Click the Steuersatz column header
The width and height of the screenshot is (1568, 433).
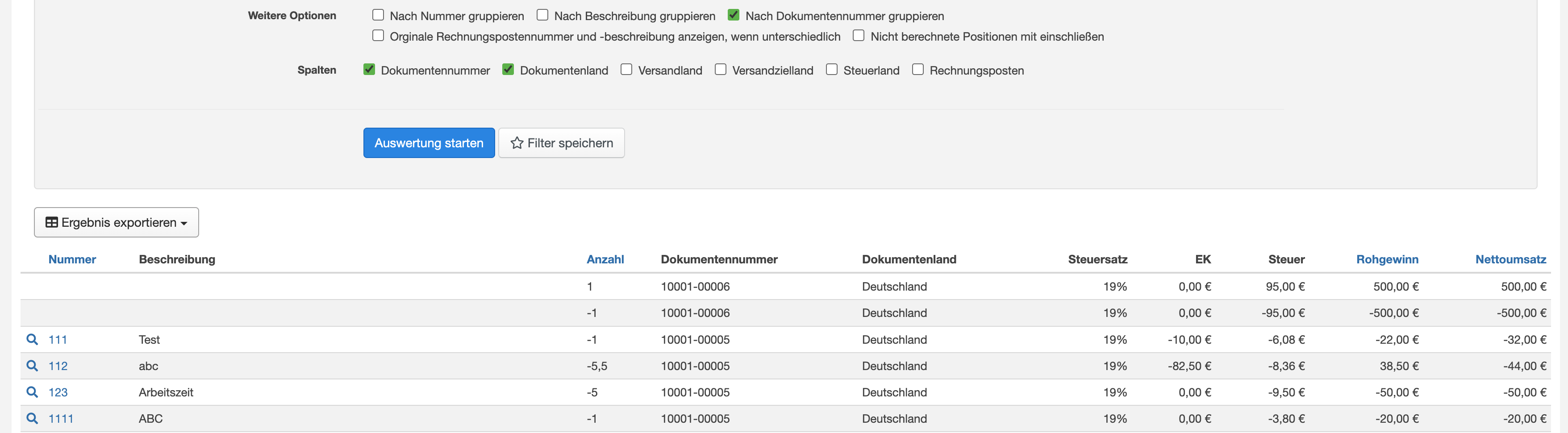click(1097, 259)
